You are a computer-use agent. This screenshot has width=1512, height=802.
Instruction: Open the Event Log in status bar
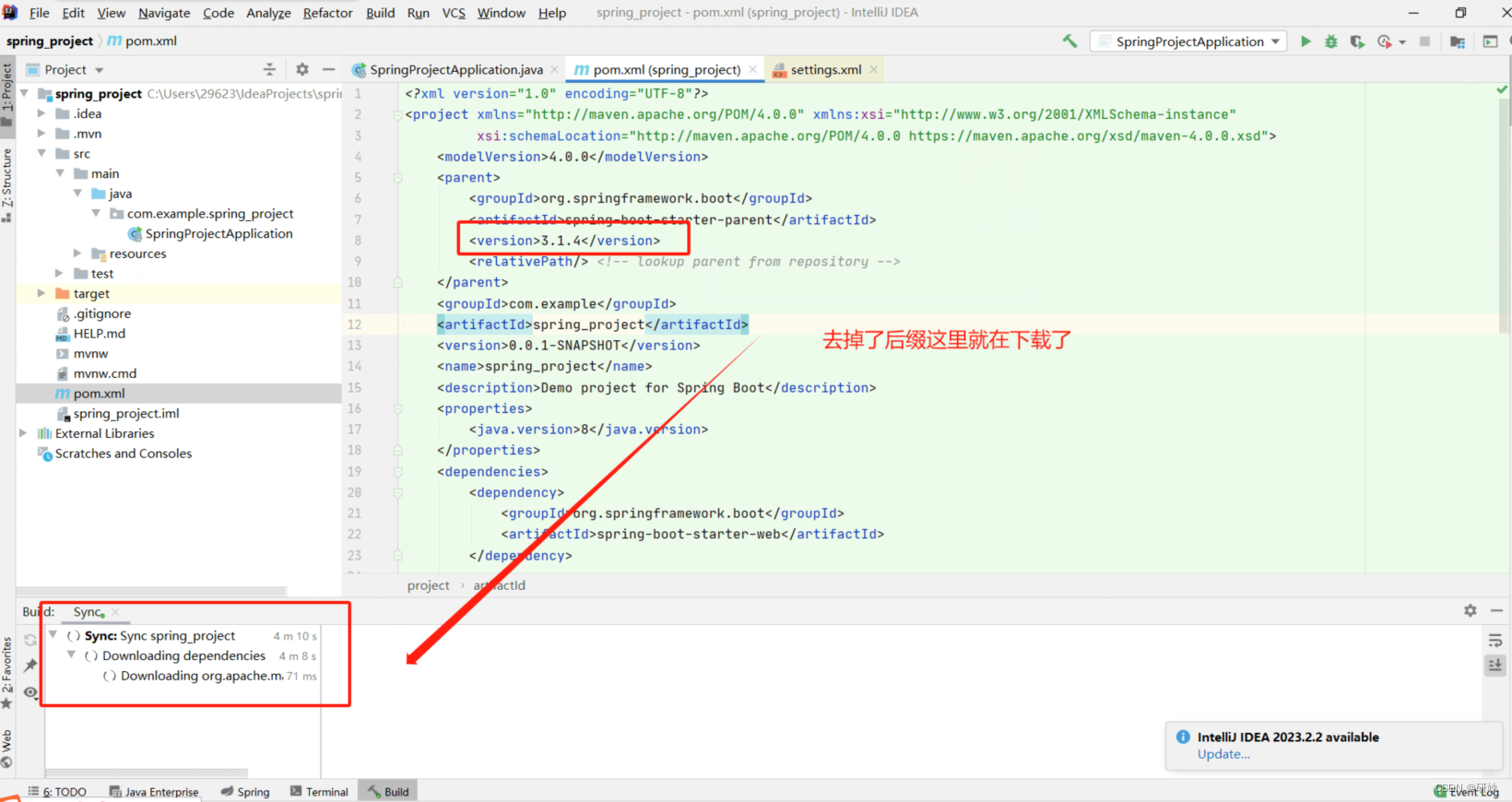(1467, 792)
